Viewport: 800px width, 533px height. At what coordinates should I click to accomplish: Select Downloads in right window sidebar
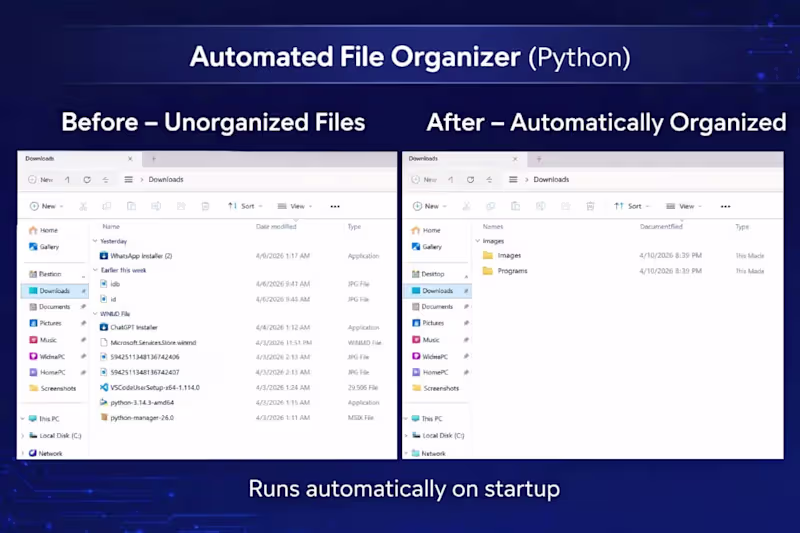tap(438, 291)
